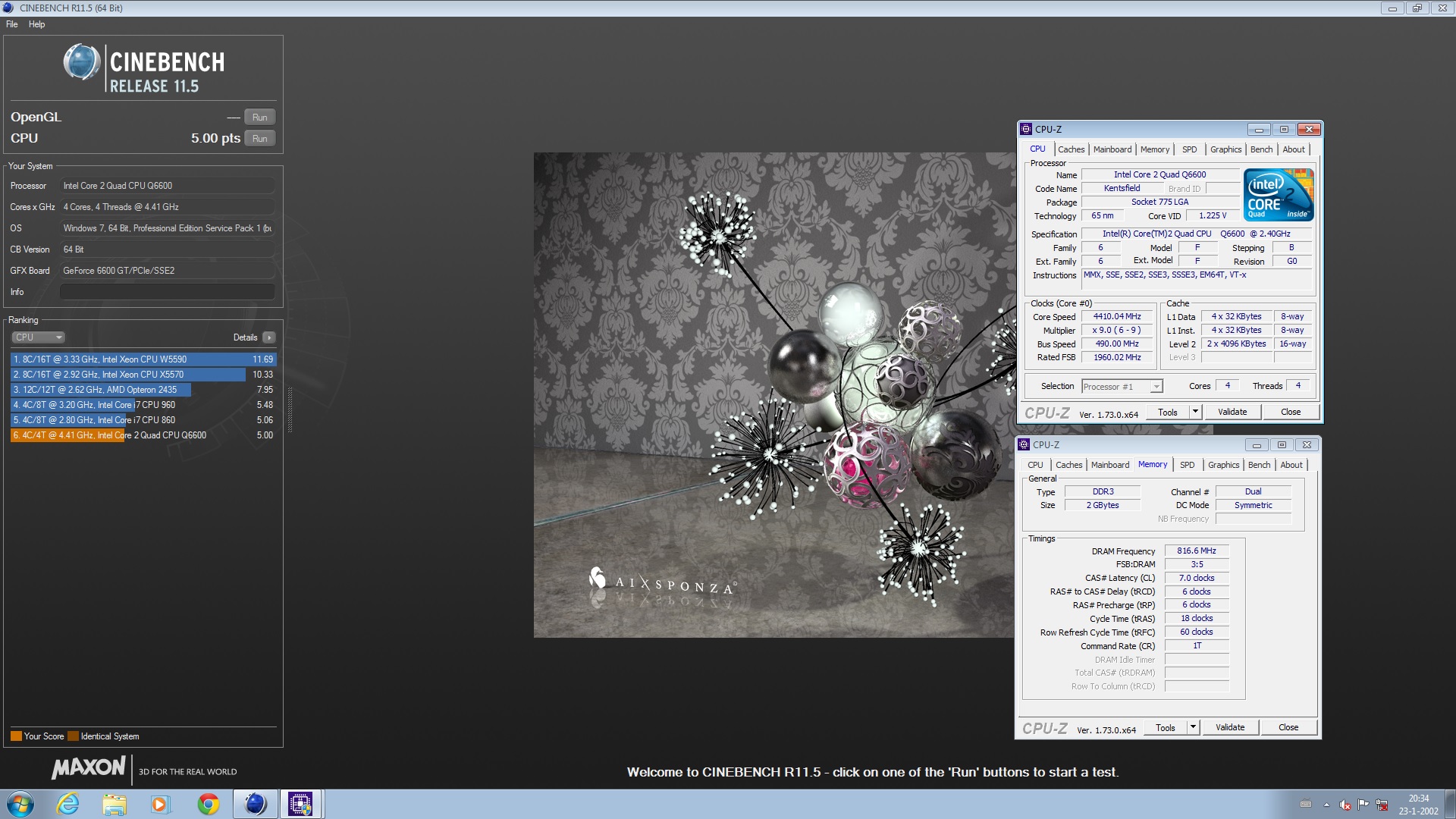
Task: Open CPU tab in lower CPU-Z window
Action: pyautogui.click(x=1035, y=465)
